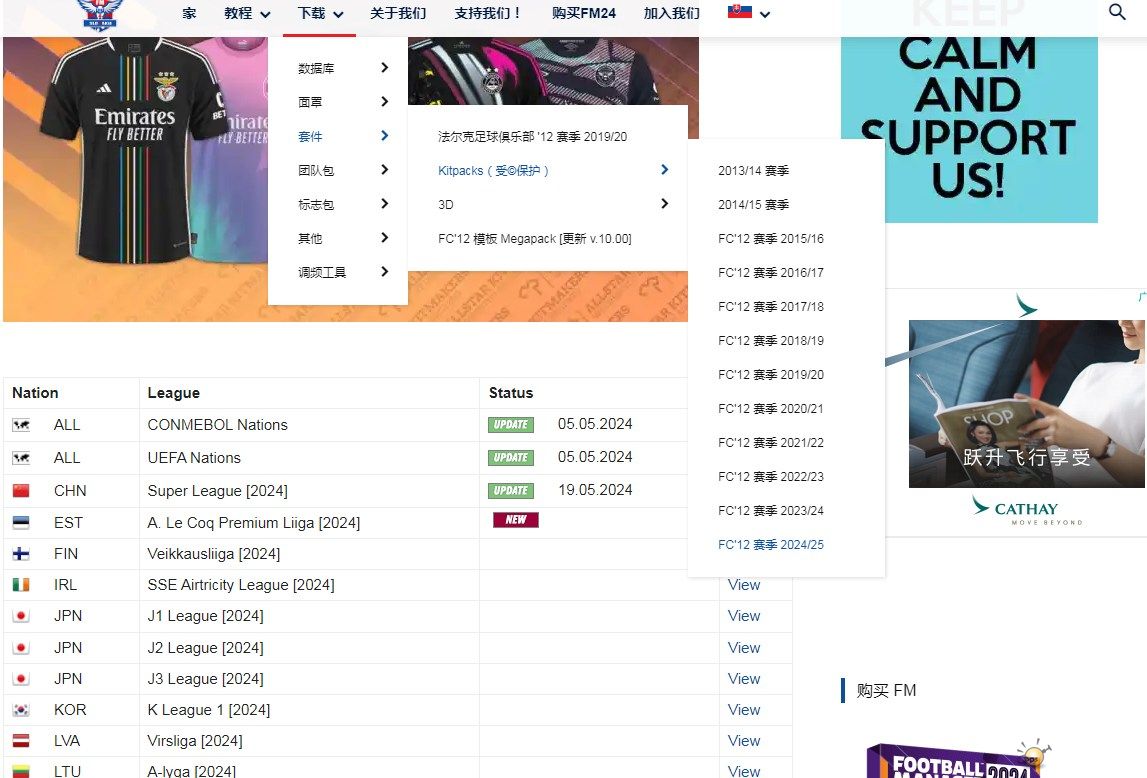Click the site logo crest
Screen dimensions: 1147x778
pos(97,14)
